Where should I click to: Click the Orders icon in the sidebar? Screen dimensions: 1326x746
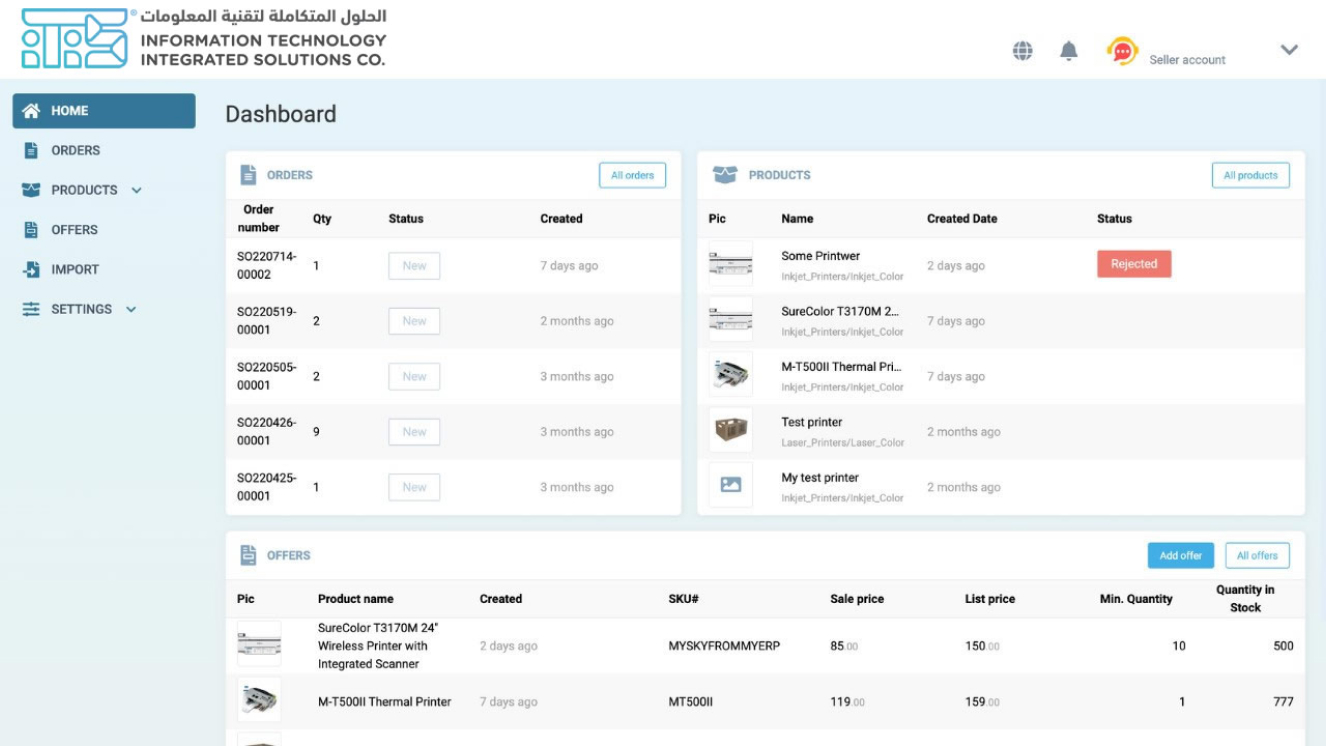[x=31, y=151]
